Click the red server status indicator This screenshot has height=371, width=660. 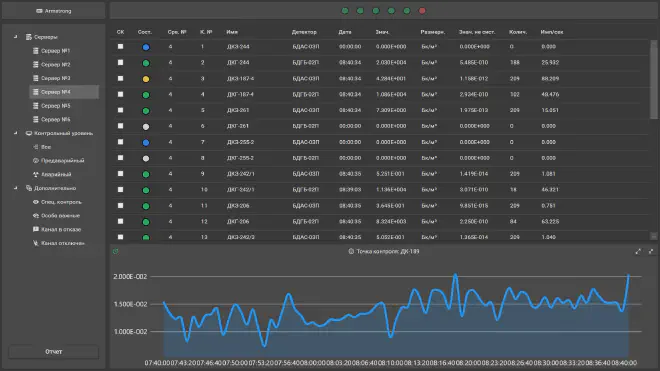point(422,11)
